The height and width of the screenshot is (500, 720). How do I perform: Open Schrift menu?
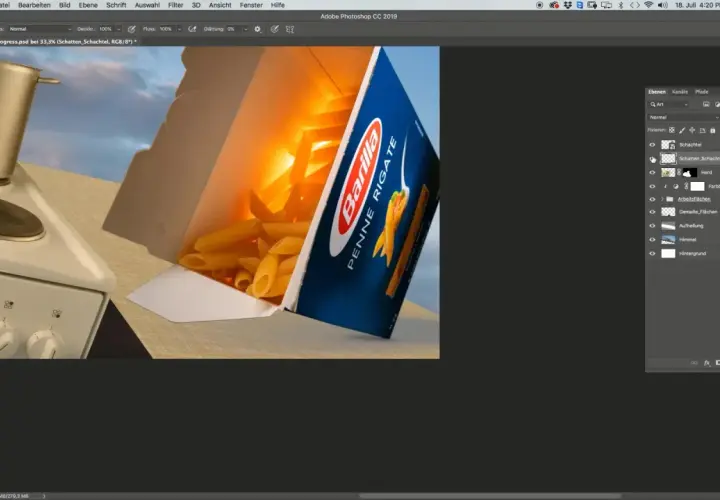click(116, 5)
